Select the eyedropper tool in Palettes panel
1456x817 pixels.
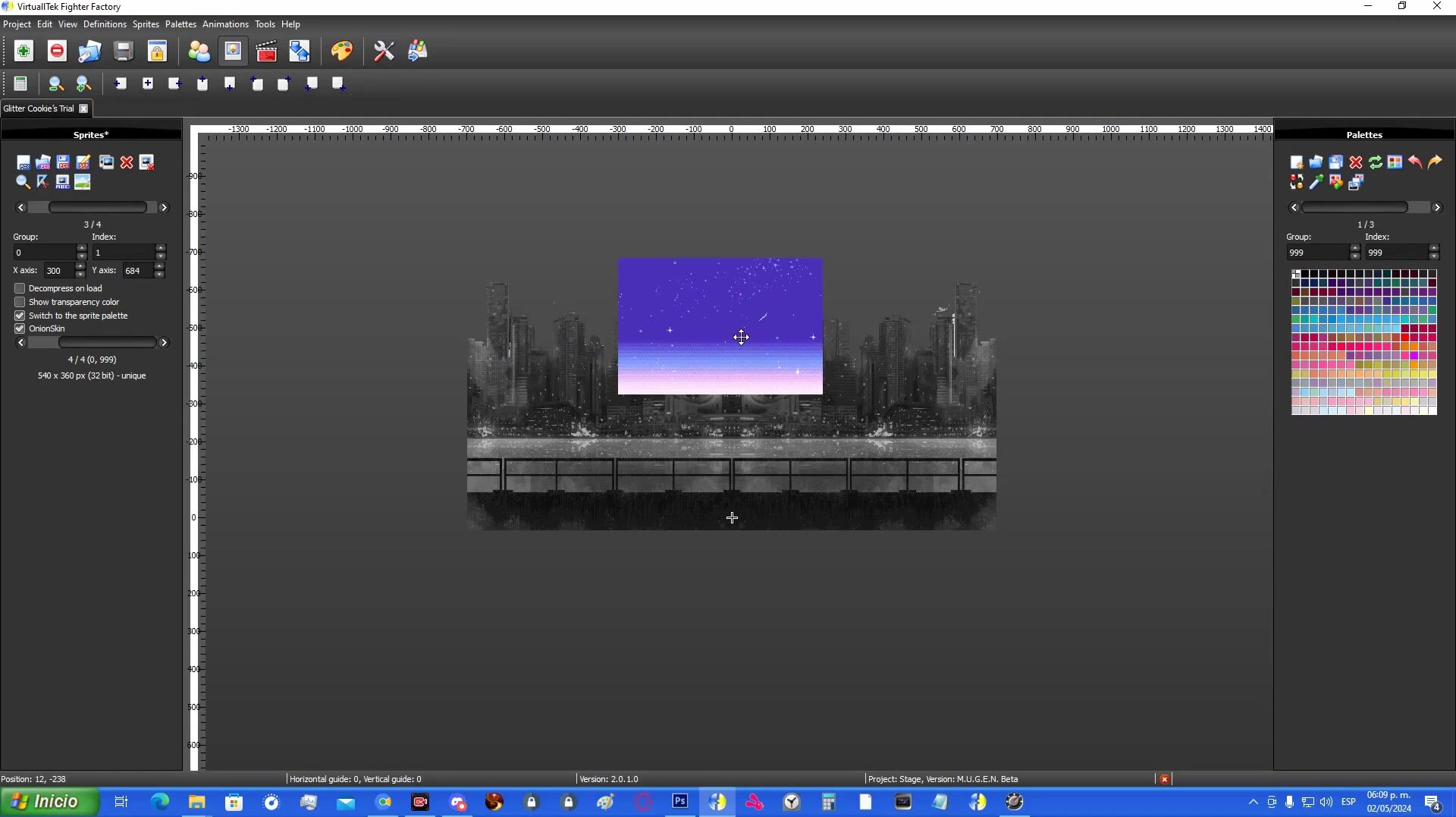pos(1316,182)
